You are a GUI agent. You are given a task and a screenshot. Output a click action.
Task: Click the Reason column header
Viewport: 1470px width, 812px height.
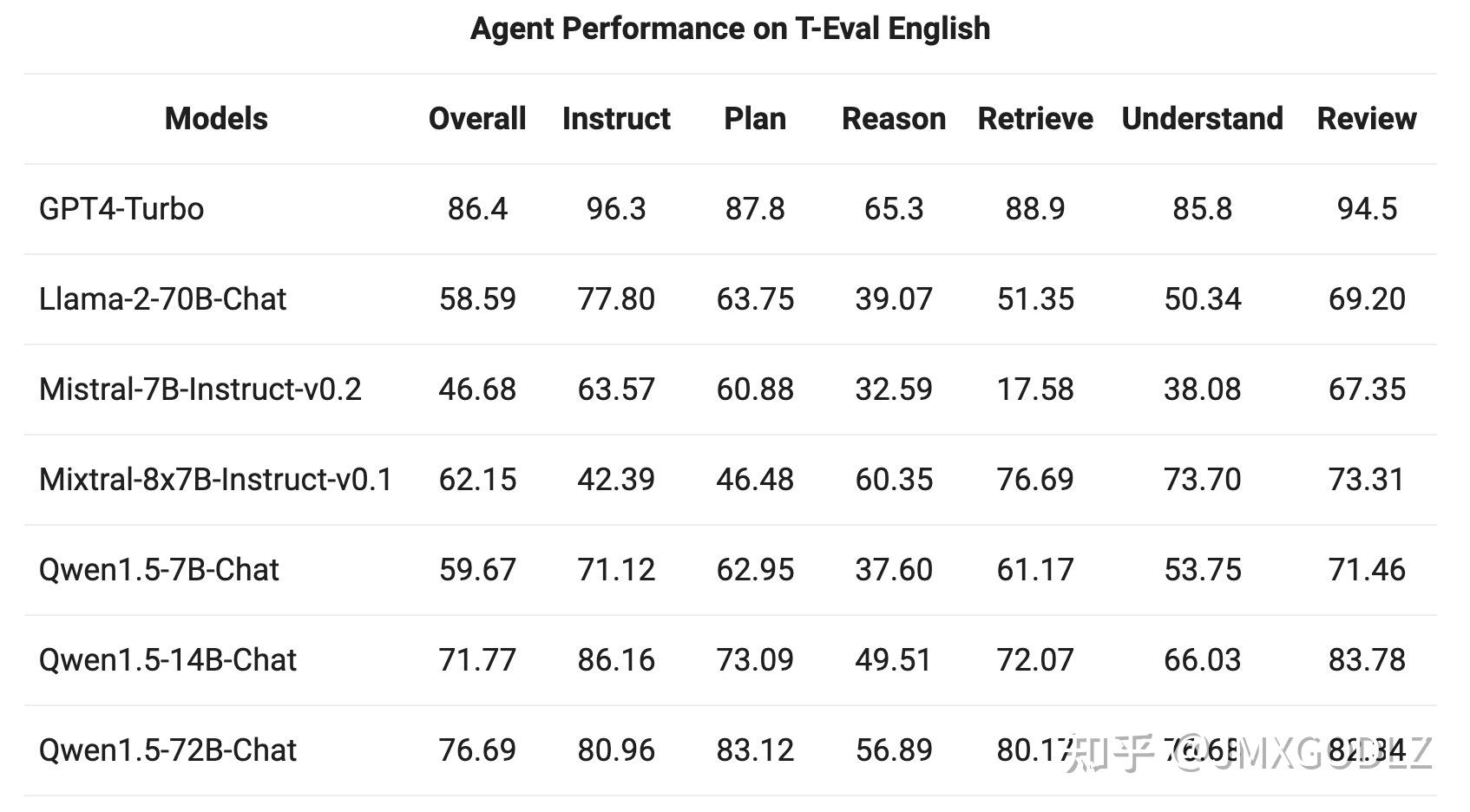(x=894, y=119)
